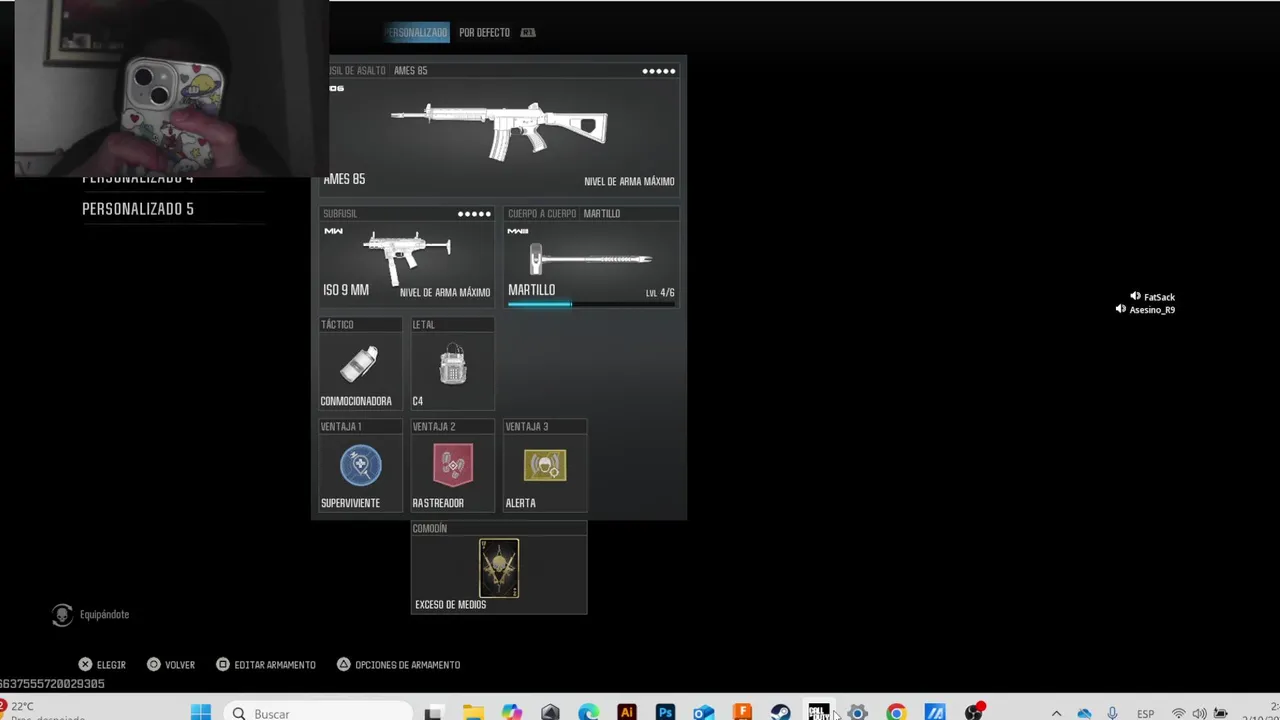
Task: Click the Comodín header label
Action: 430,528
